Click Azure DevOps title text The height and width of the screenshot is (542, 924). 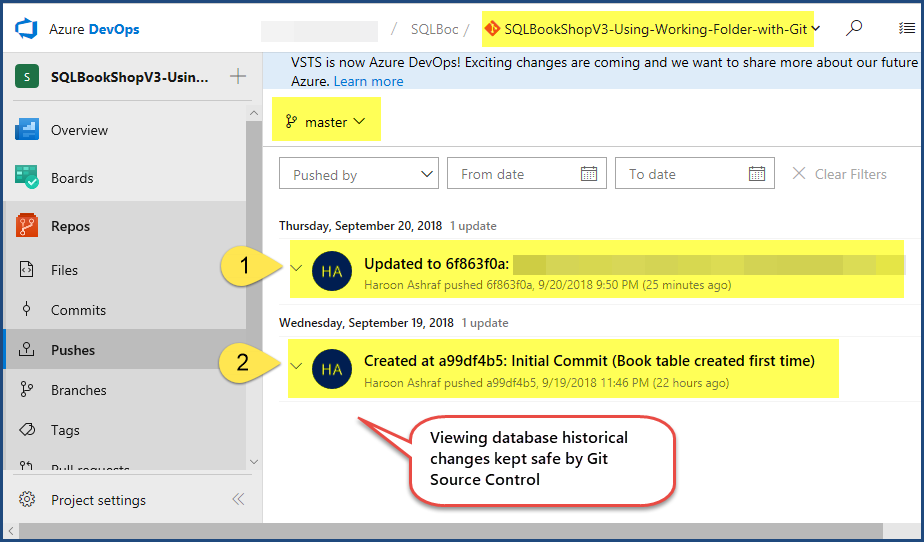(x=94, y=29)
